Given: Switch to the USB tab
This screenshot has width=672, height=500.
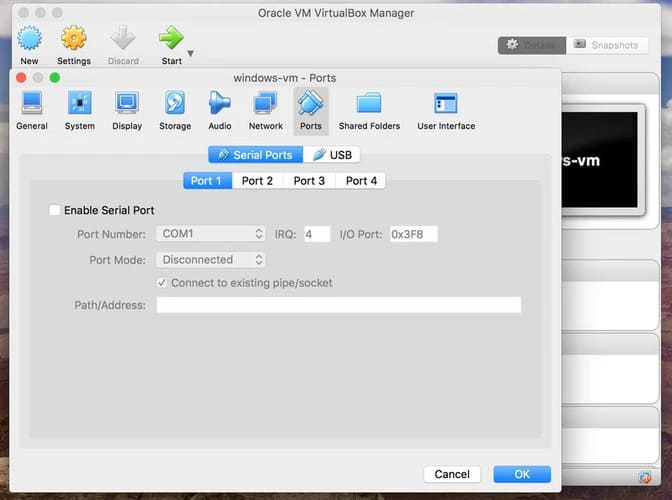Looking at the screenshot, I should coord(332,155).
